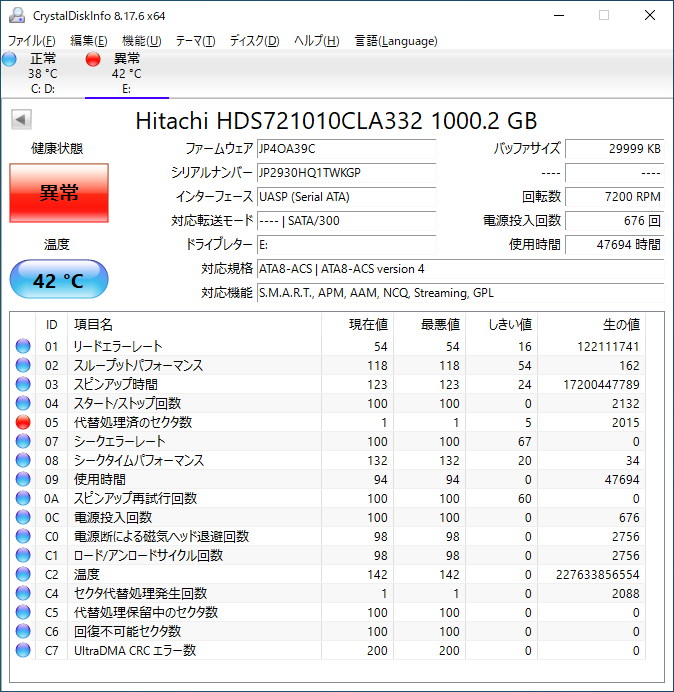Open the テーマ(T) menu

point(196,41)
